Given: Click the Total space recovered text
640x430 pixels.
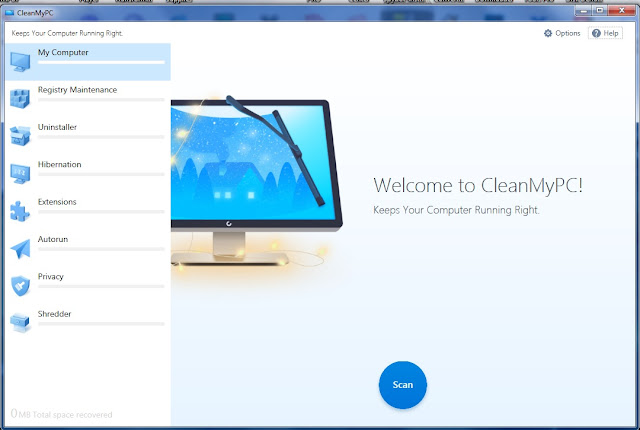Looking at the screenshot, I should coord(61,414).
